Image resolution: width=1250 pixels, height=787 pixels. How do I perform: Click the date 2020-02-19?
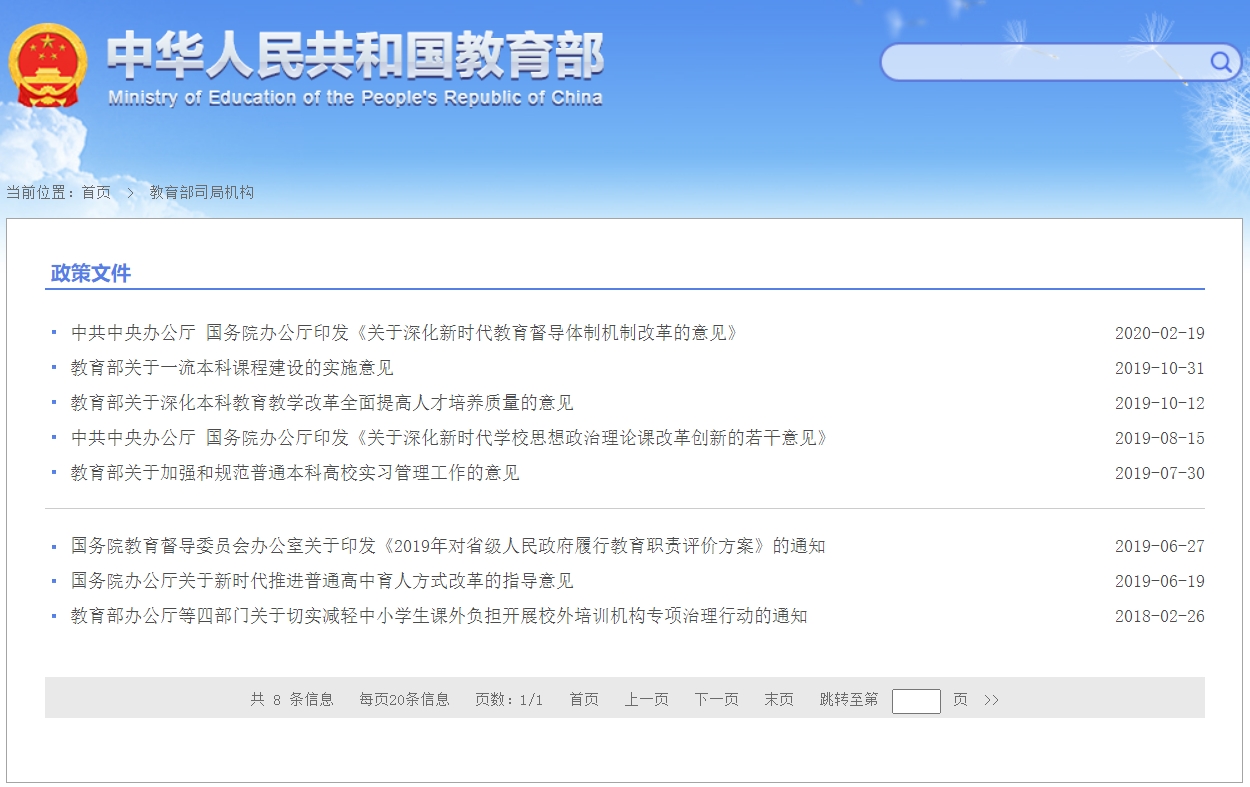point(1160,334)
